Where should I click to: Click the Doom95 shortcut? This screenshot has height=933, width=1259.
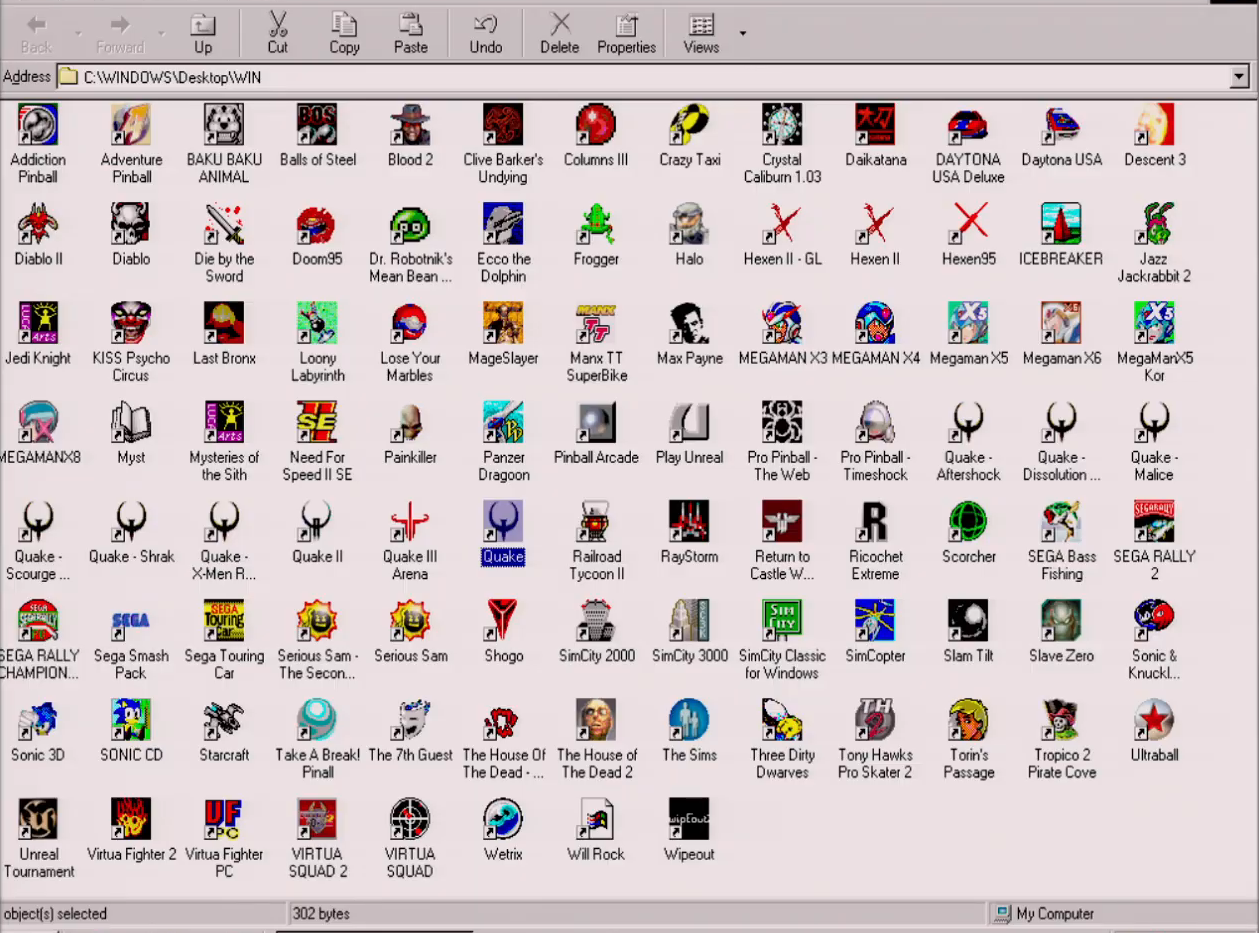317,224
